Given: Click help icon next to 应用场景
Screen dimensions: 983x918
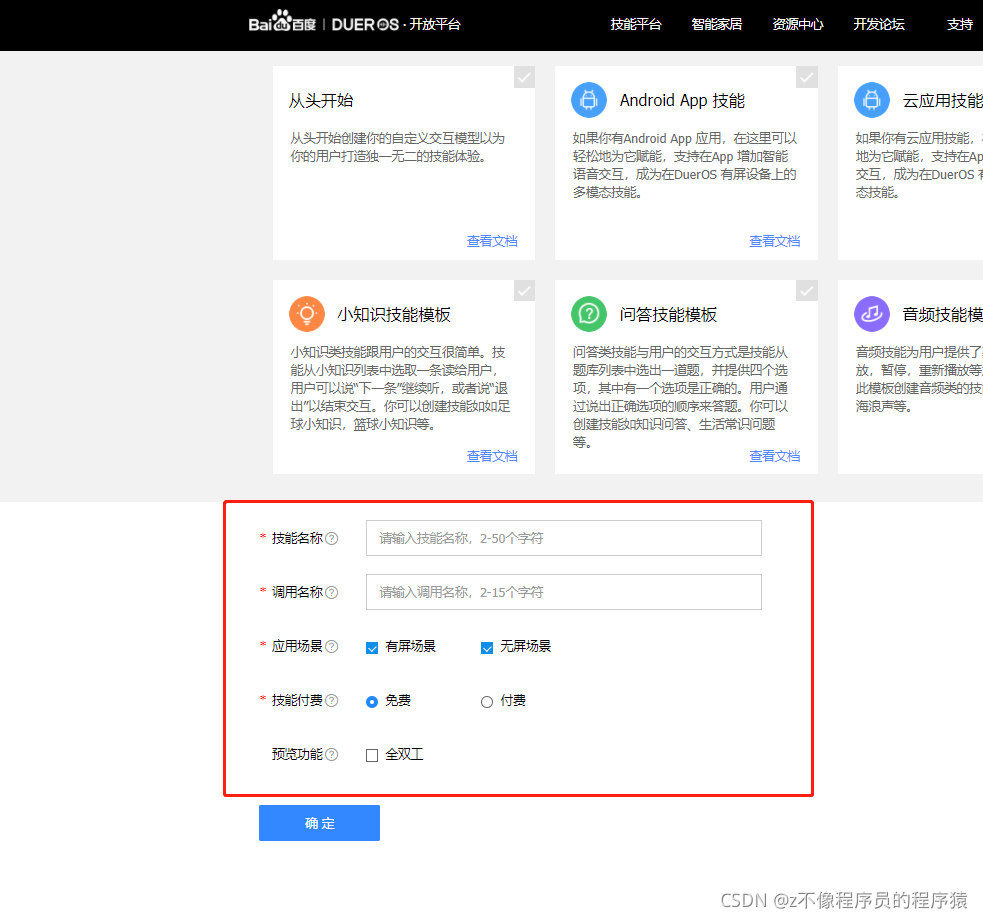Looking at the screenshot, I should click(x=332, y=646).
